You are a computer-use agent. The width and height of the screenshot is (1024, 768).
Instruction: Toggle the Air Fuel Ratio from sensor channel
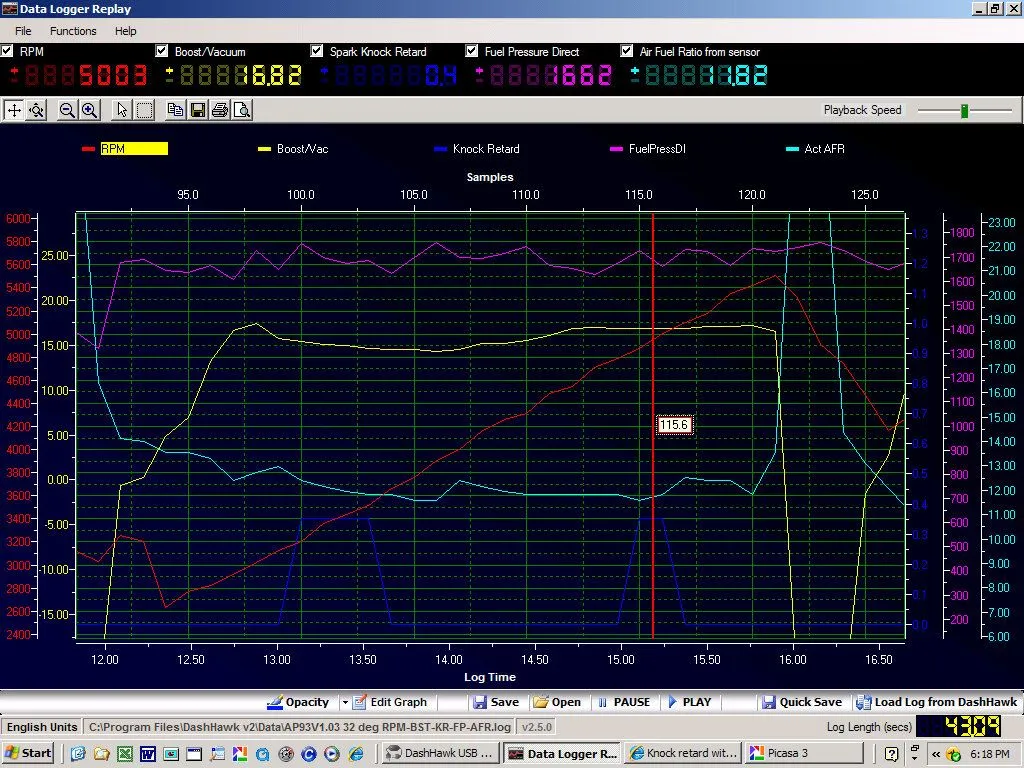(x=625, y=51)
